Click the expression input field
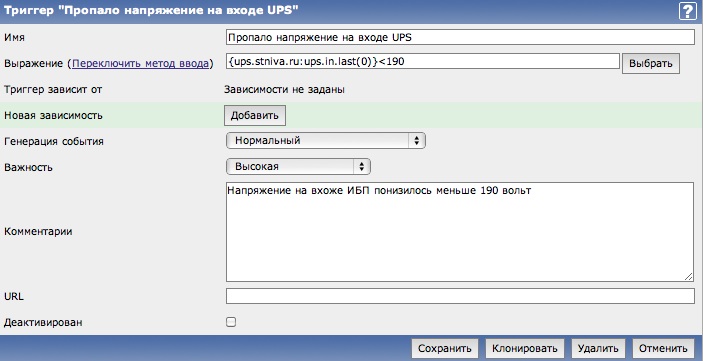The image size is (703, 361). click(423, 61)
